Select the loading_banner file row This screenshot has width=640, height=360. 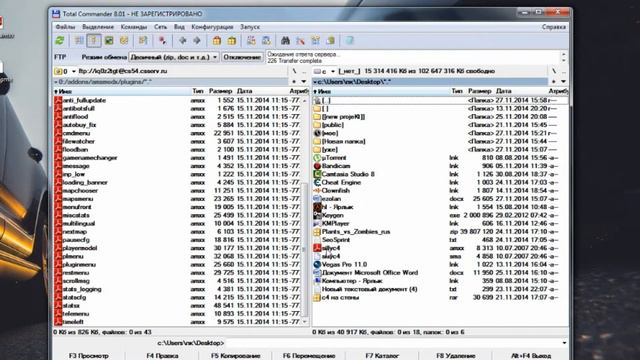click(x=178, y=182)
